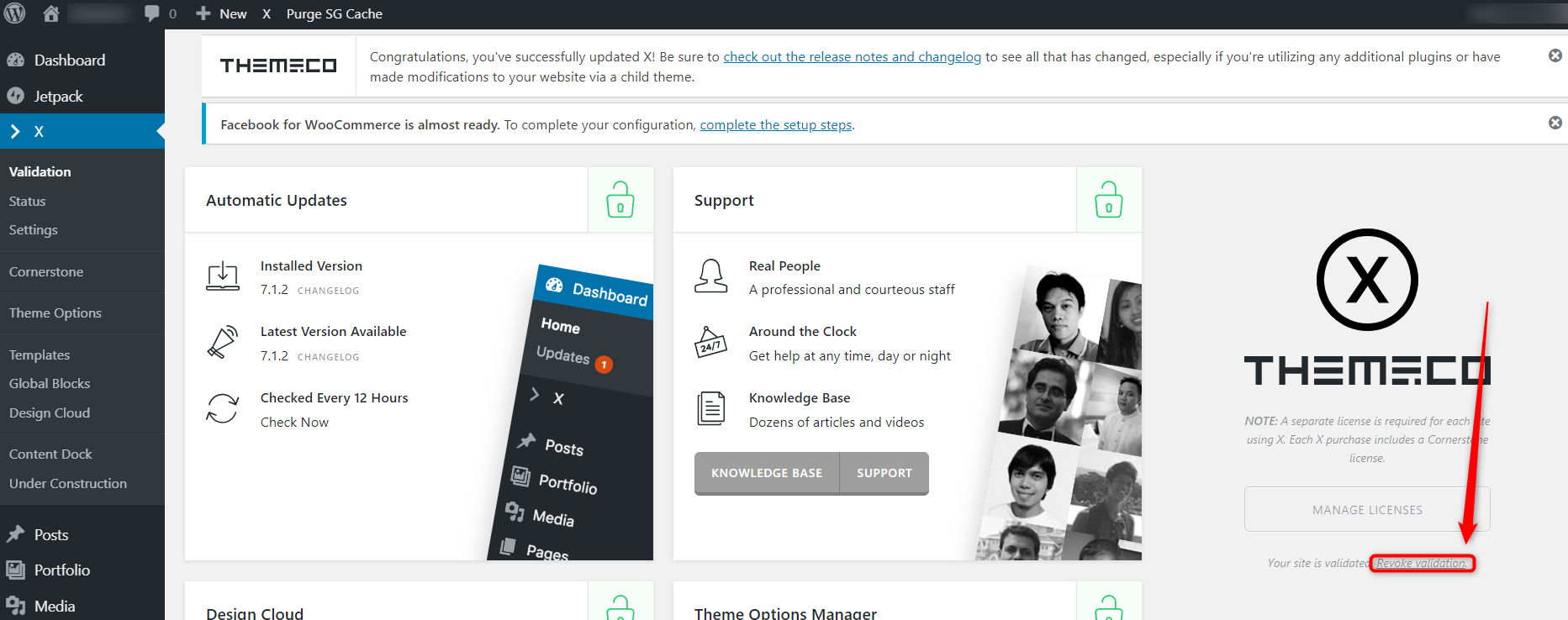Dismiss the Themeco update notice
The height and width of the screenshot is (620, 1568).
pyautogui.click(x=1555, y=55)
